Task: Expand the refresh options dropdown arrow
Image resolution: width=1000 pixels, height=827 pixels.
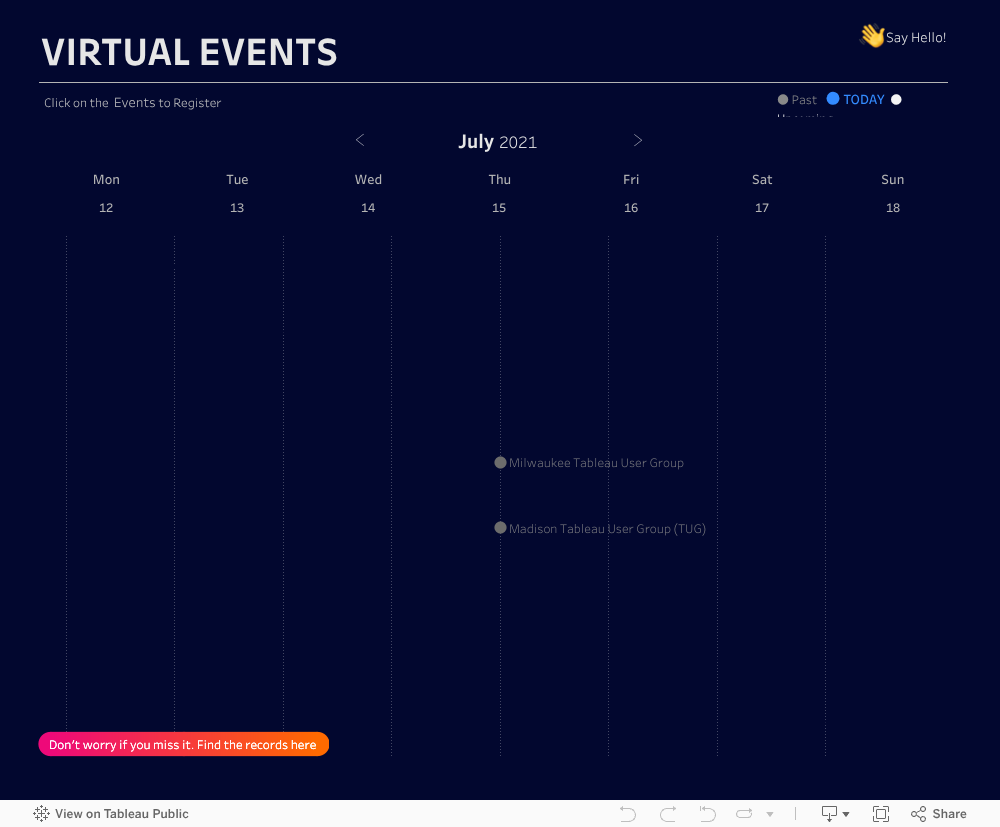Action: (770, 814)
